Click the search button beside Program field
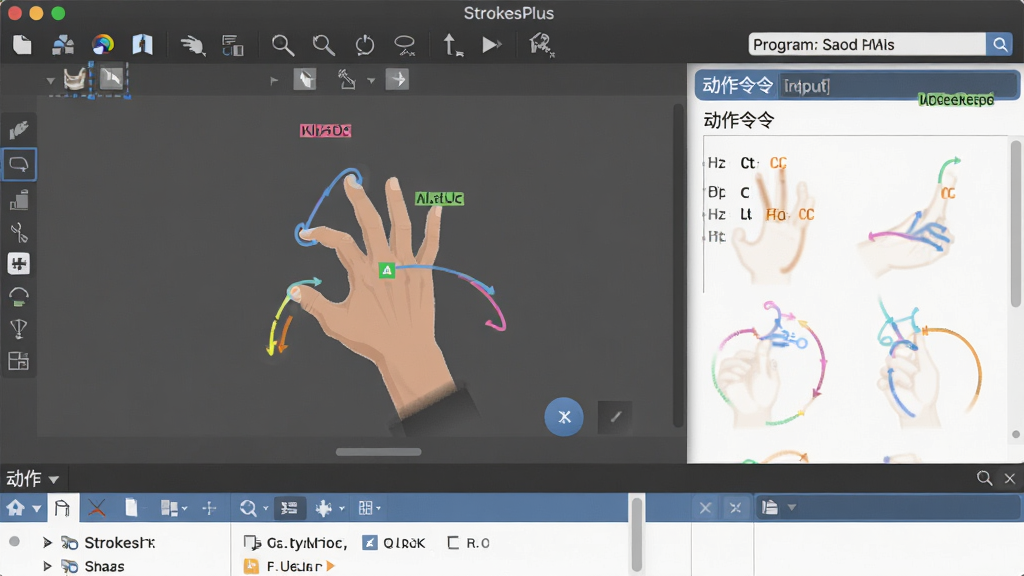Image resolution: width=1024 pixels, height=576 pixels. (x=1000, y=44)
